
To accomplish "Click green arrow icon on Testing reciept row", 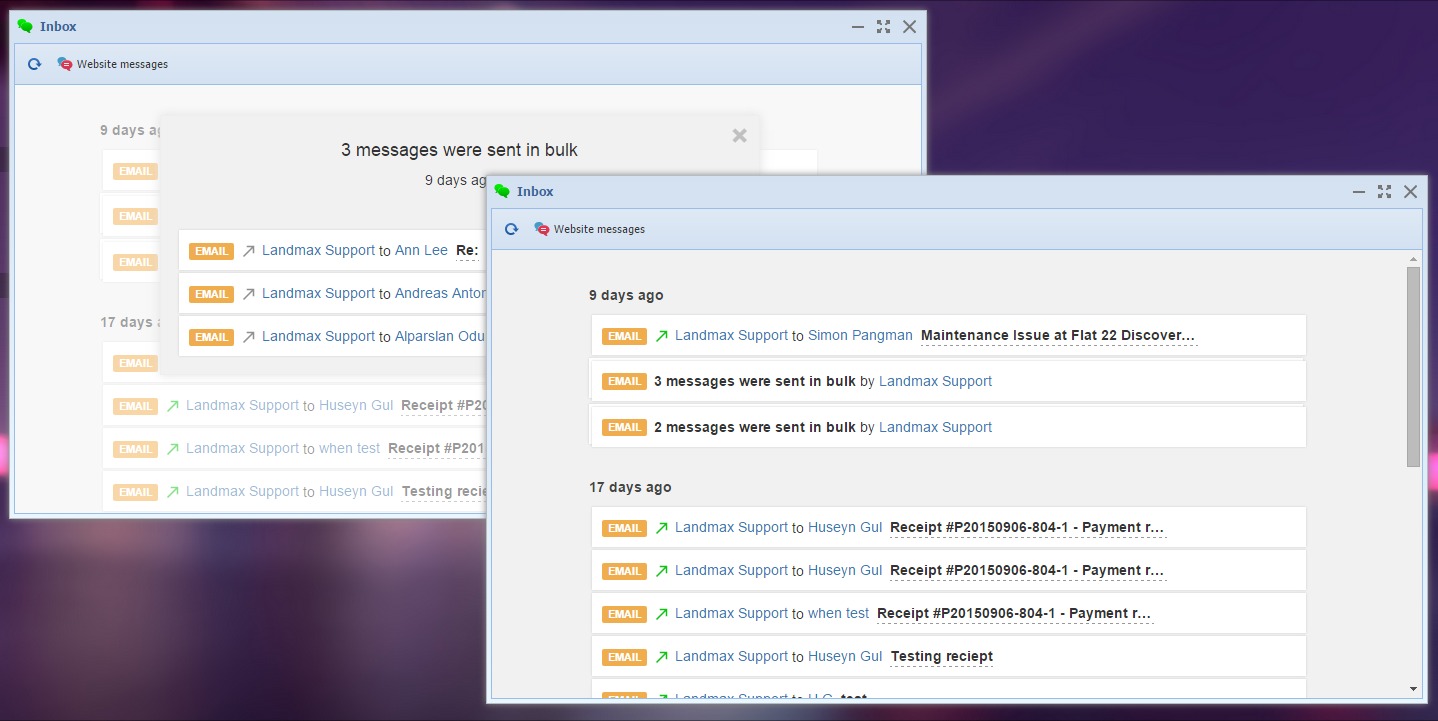I will coord(661,657).
